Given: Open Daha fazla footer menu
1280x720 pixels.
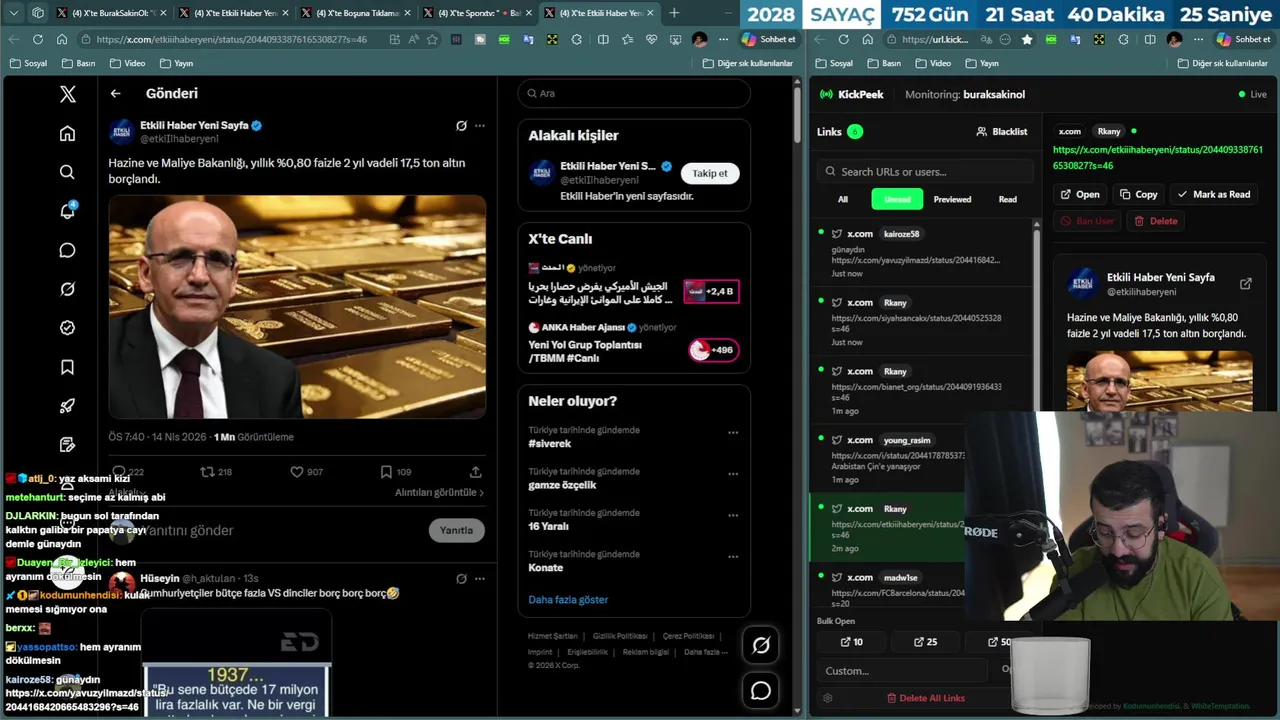Looking at the screenshot, I should pyautogui.click(x=706, y=652).
